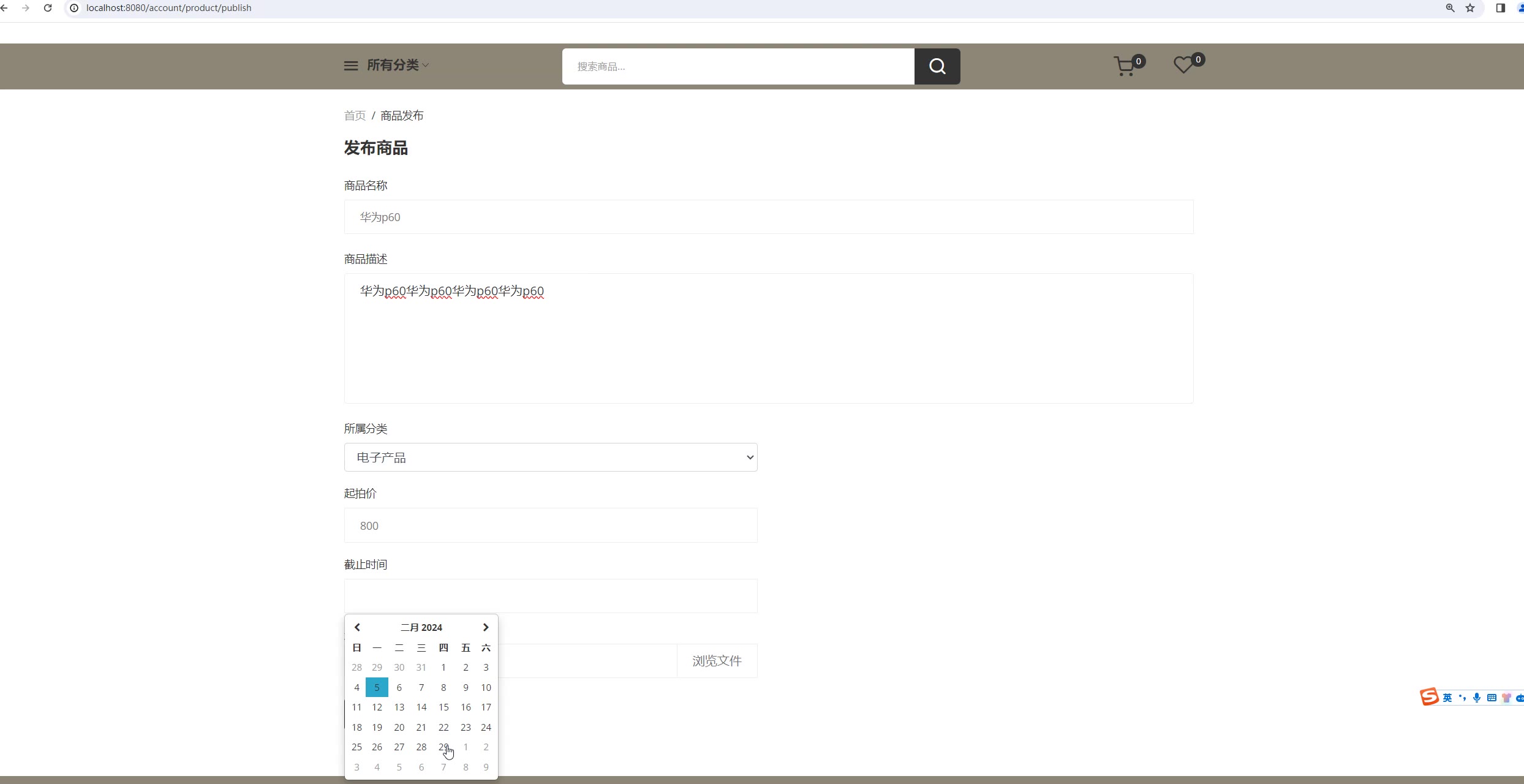This screenshot has height=784, width=1524.
Task: Open Sogou soft keyboard icon
Action: (x=1492, y=698)
